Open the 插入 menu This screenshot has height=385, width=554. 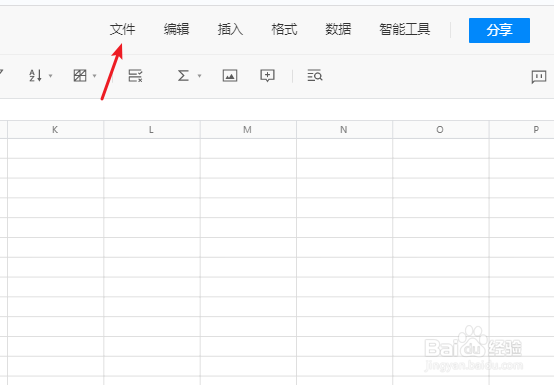point(230,29)
